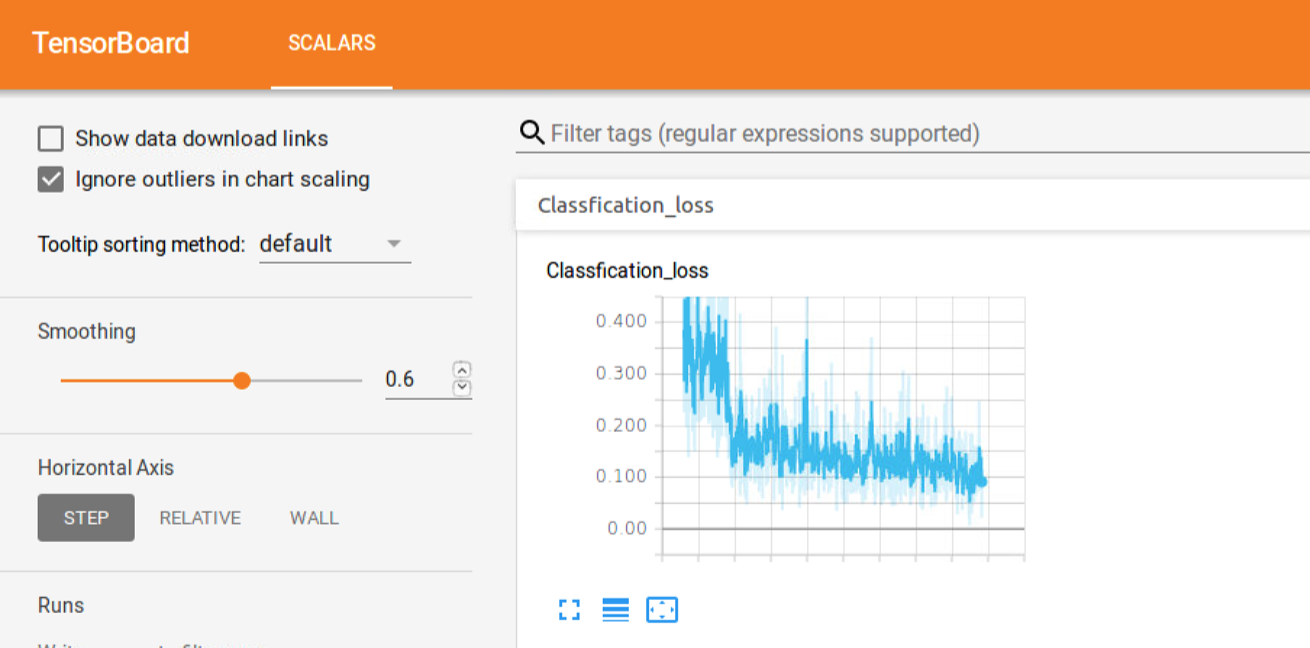Disable Ignore outliers in chart scaling
Viewport: 1310px width, 648px height.
click(x=50, y=179)
